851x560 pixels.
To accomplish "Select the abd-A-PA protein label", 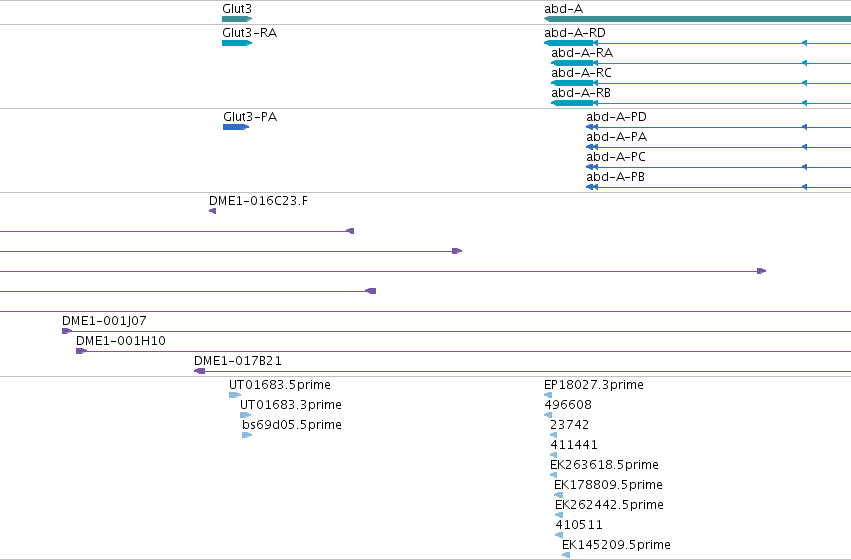I will (x=616, y=137).
